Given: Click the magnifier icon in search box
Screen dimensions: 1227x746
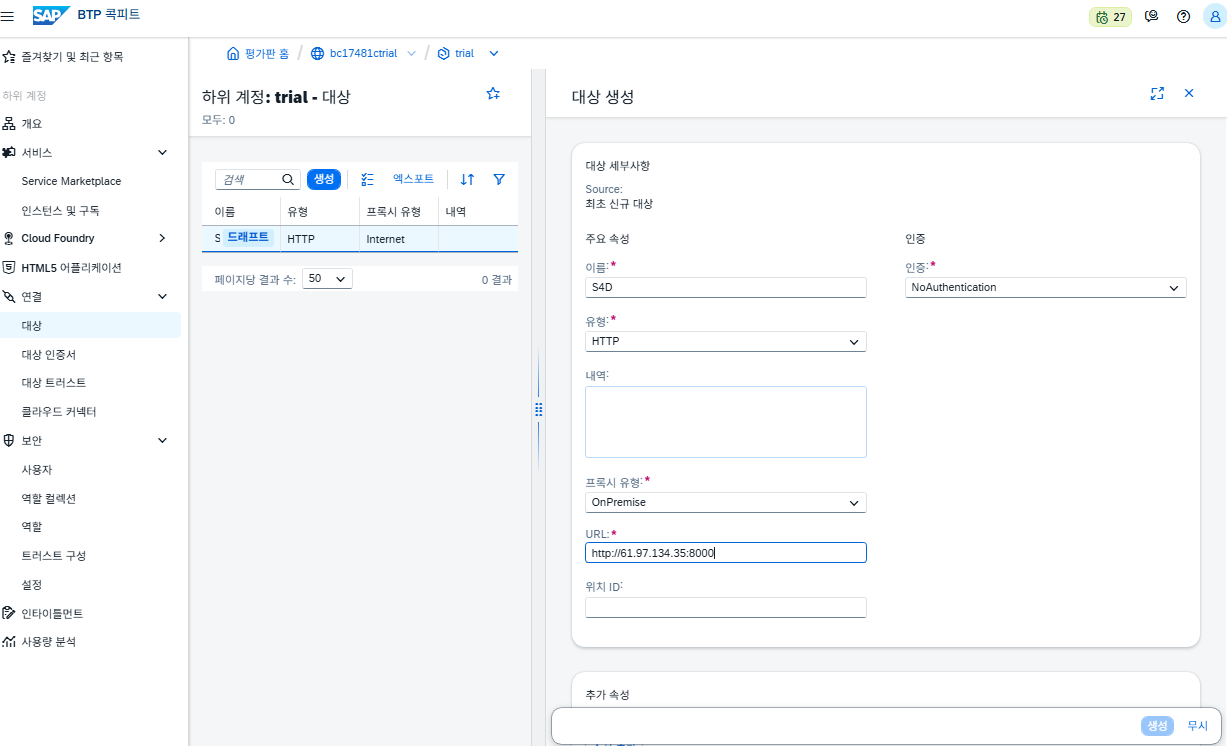Looking at the screenshot, I should click(288, 180).
